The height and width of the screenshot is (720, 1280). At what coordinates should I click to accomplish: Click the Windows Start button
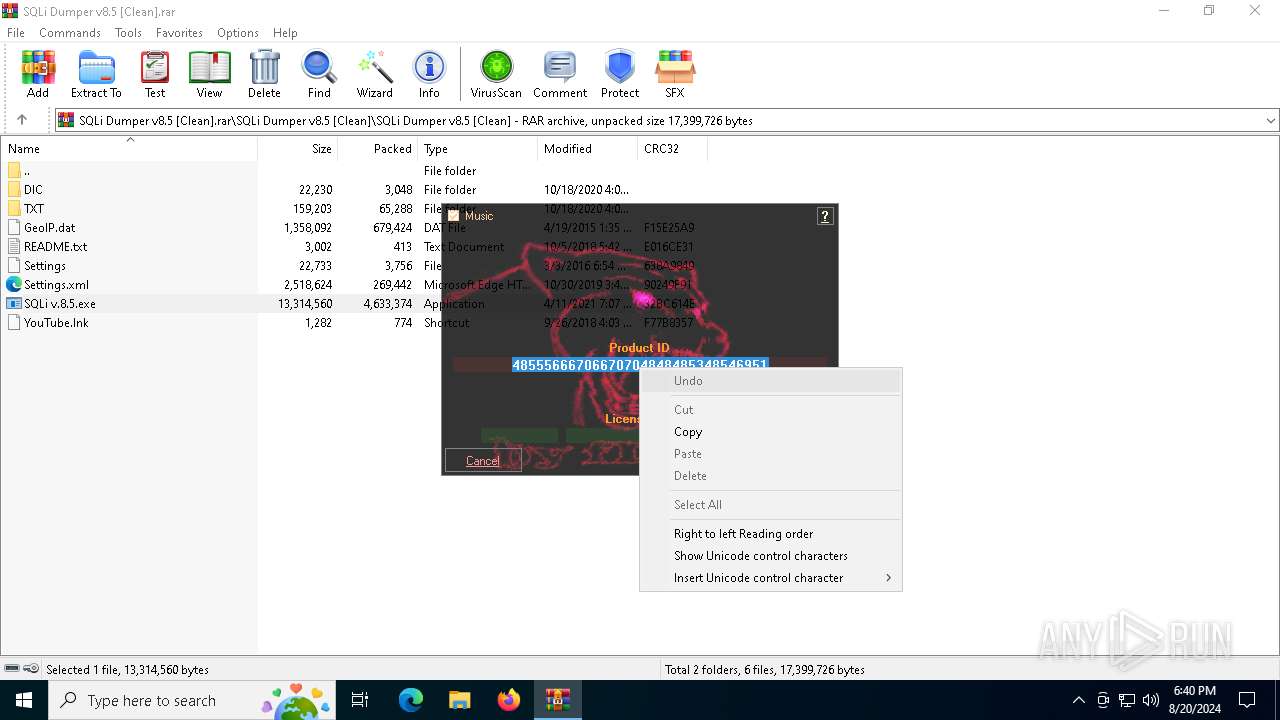23,700
